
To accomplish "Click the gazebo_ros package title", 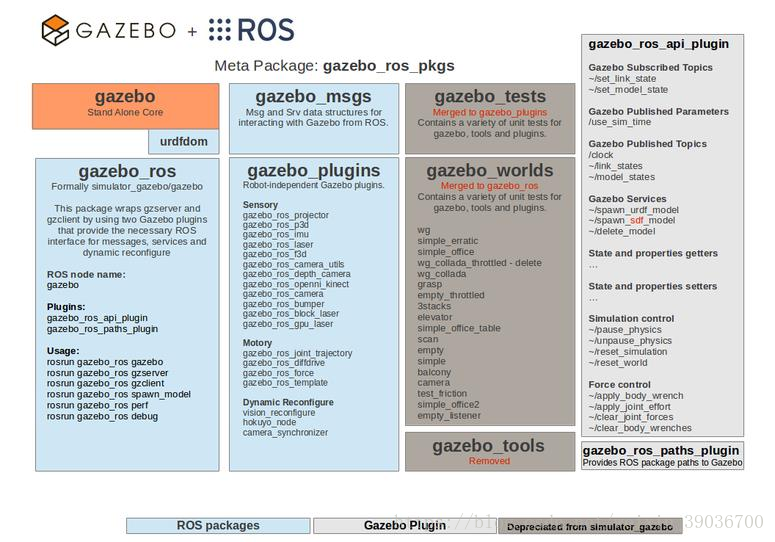I will (127, 171).
